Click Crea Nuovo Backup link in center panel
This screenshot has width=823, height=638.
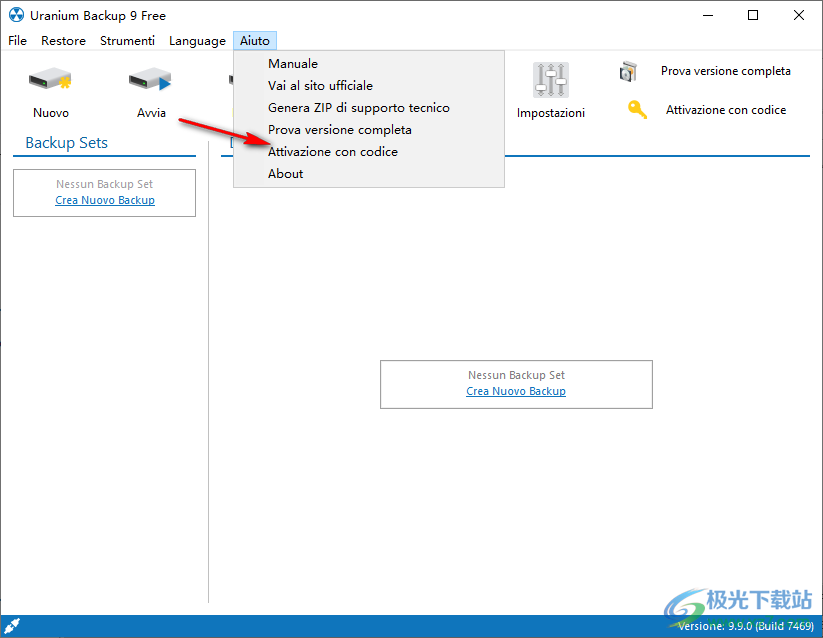516,391
